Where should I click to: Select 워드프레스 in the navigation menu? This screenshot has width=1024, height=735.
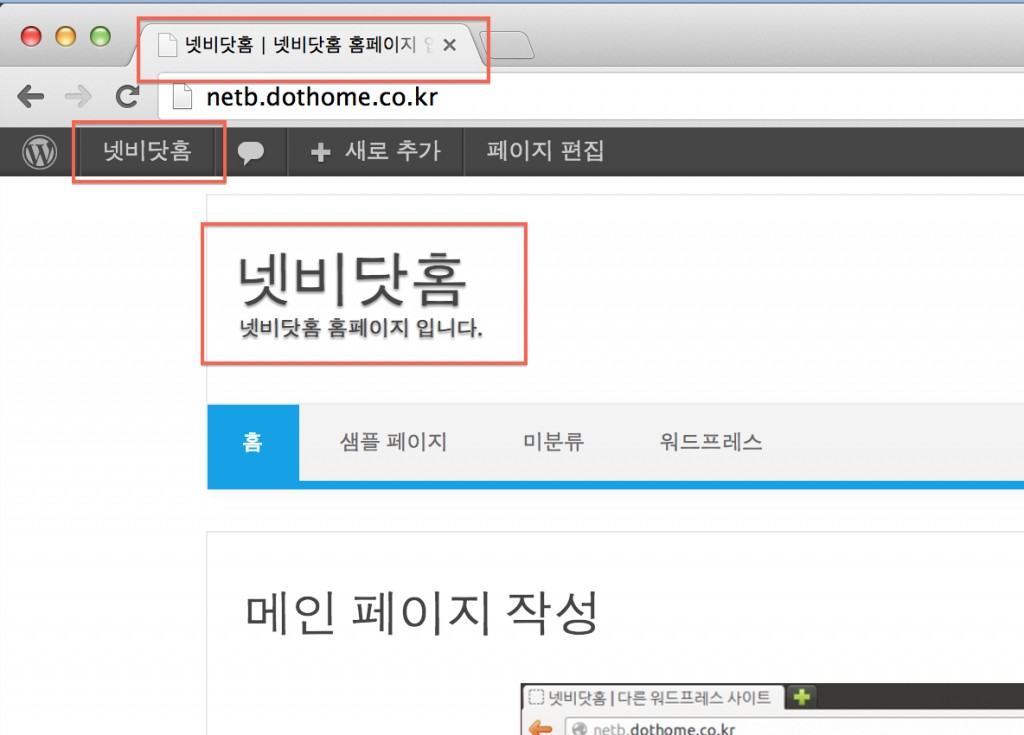point(711,442)
